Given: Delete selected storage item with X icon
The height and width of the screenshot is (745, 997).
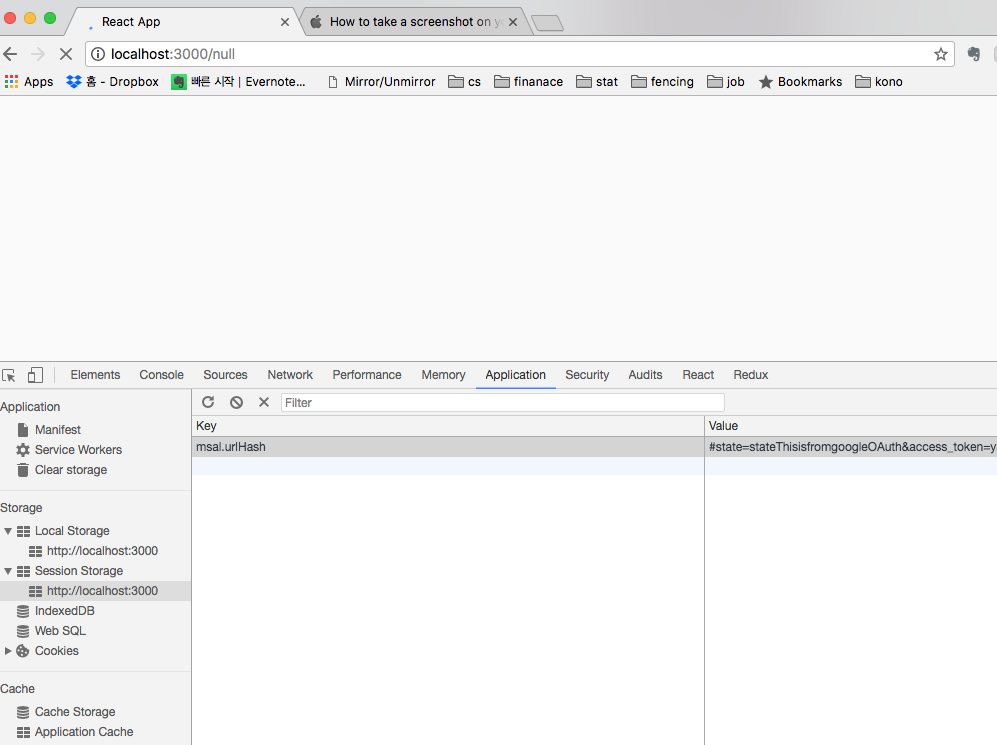Looking at the screenshot, I should pyautogui.click(x=264, y=402).
